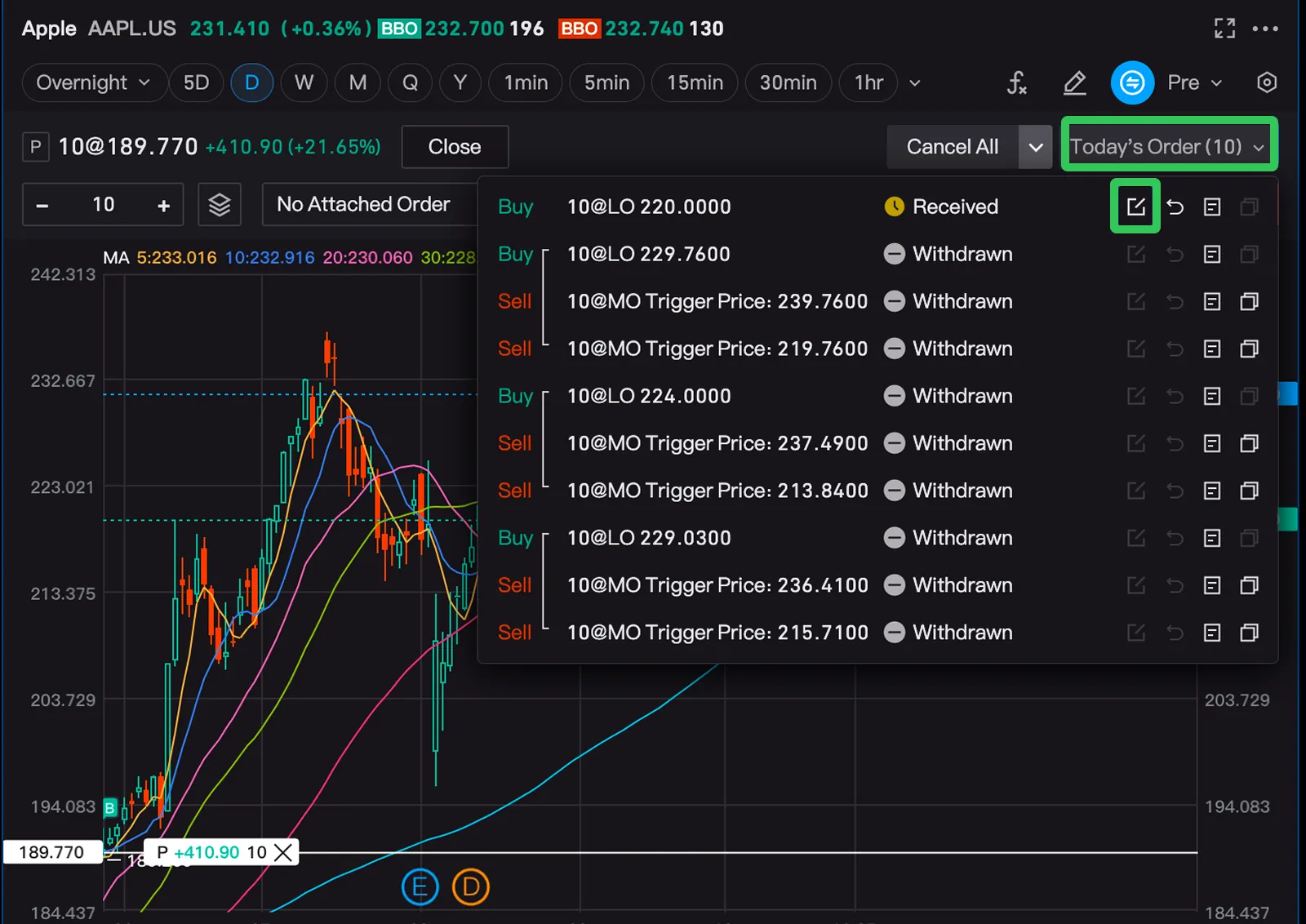
Task: Toggle the blue quick trade icon
Action: click(x=1132, y=82)
